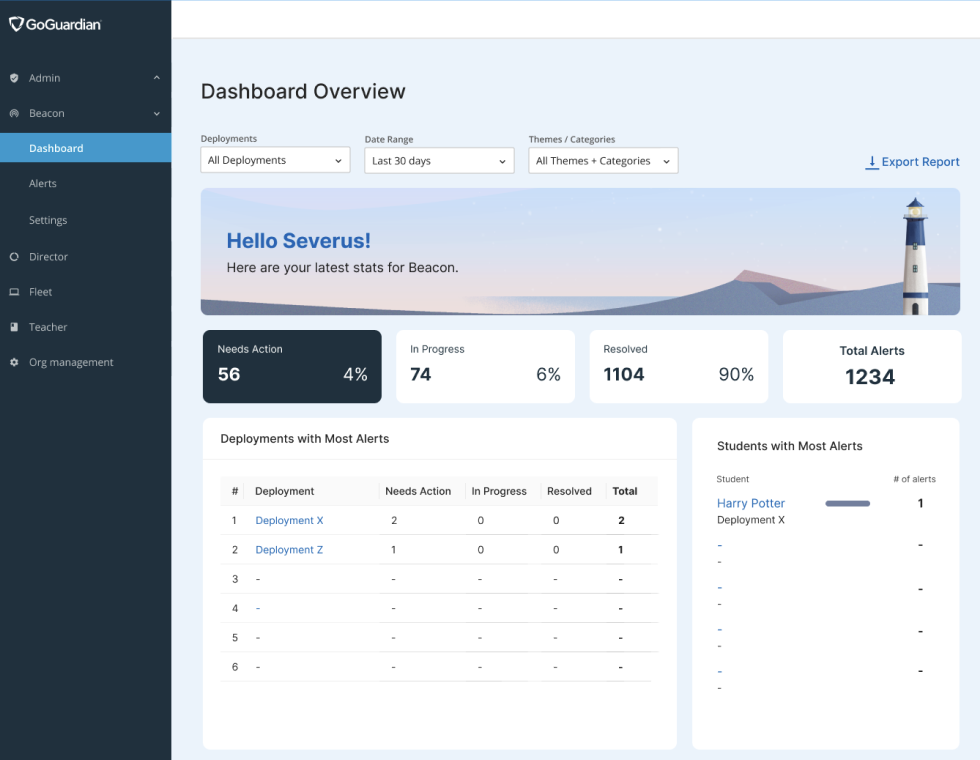Screen dimensions: 980x760
Task: Click the Deployment column header
Action: [284, 491]
